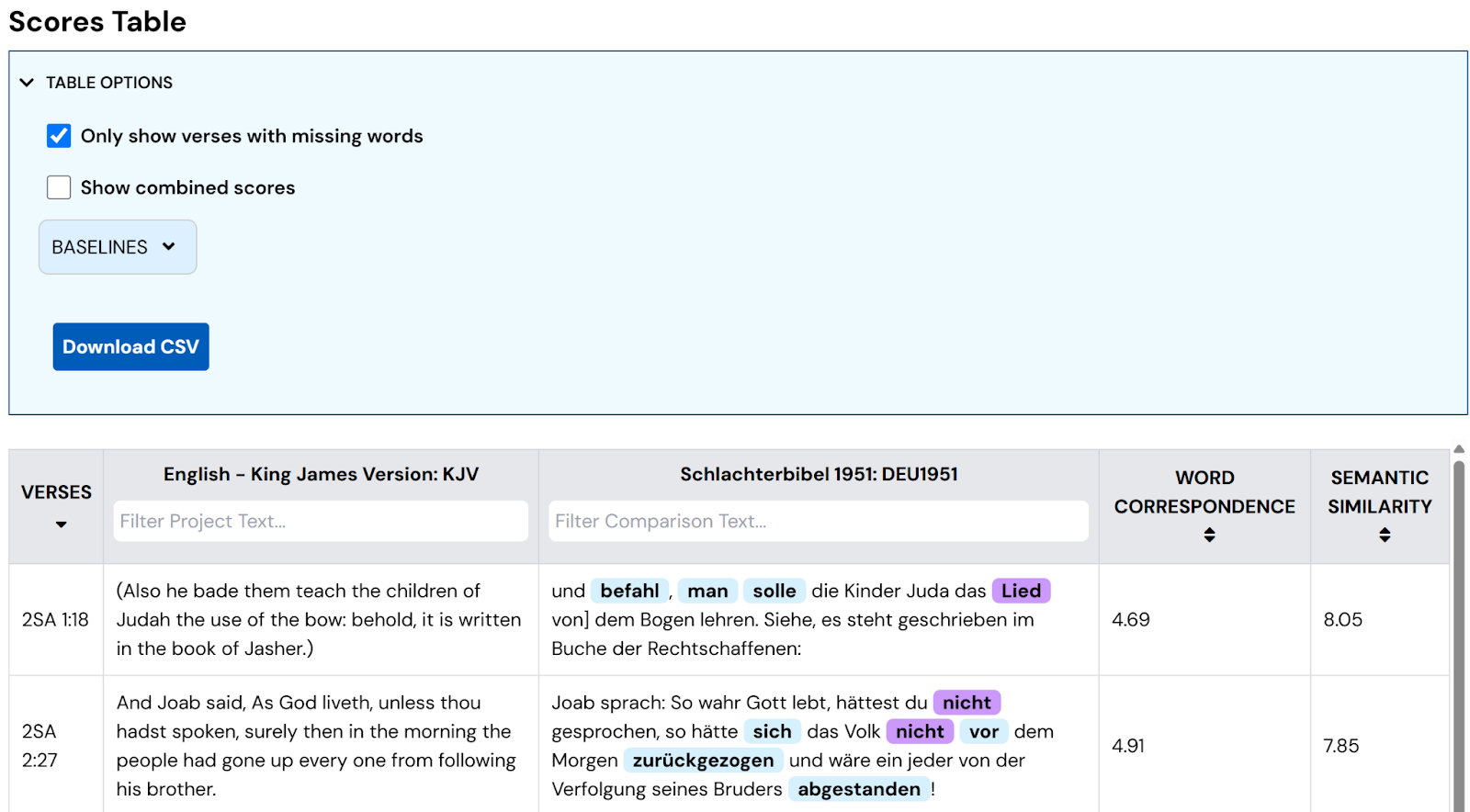1470x812 pixels.
Task: Select verse reference 2SA 1:18
Action: click(55, 620)
